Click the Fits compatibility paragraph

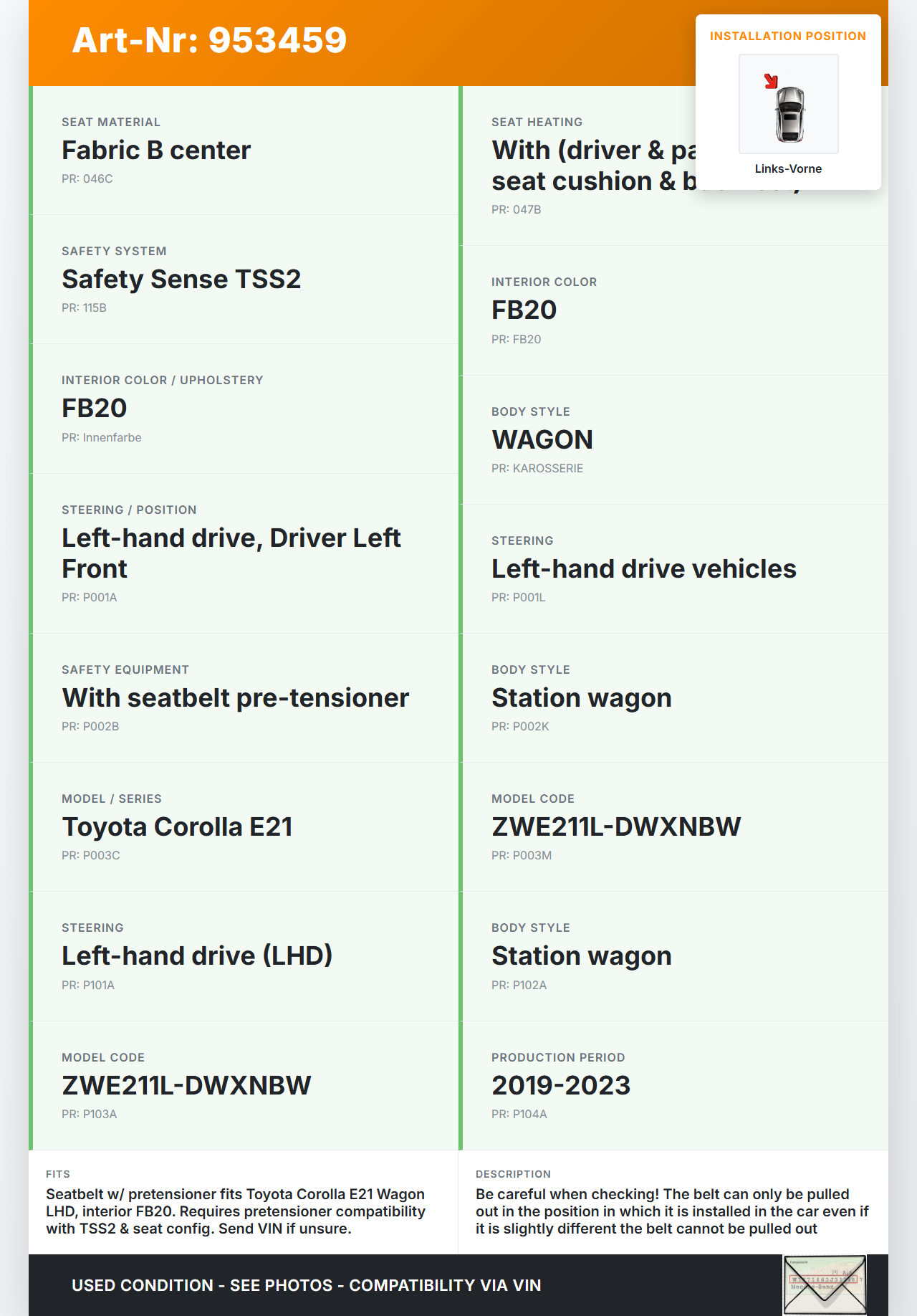coord(236,1211)
